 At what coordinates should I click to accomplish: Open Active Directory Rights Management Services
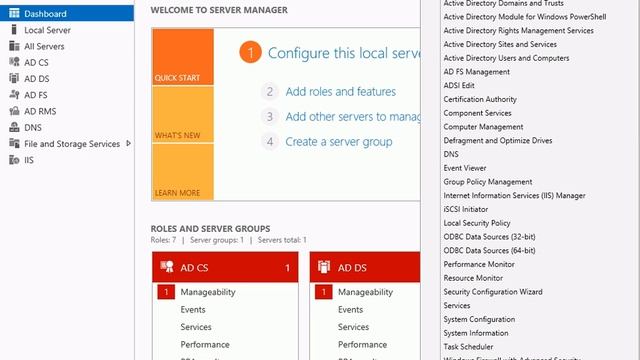[518, 31]
